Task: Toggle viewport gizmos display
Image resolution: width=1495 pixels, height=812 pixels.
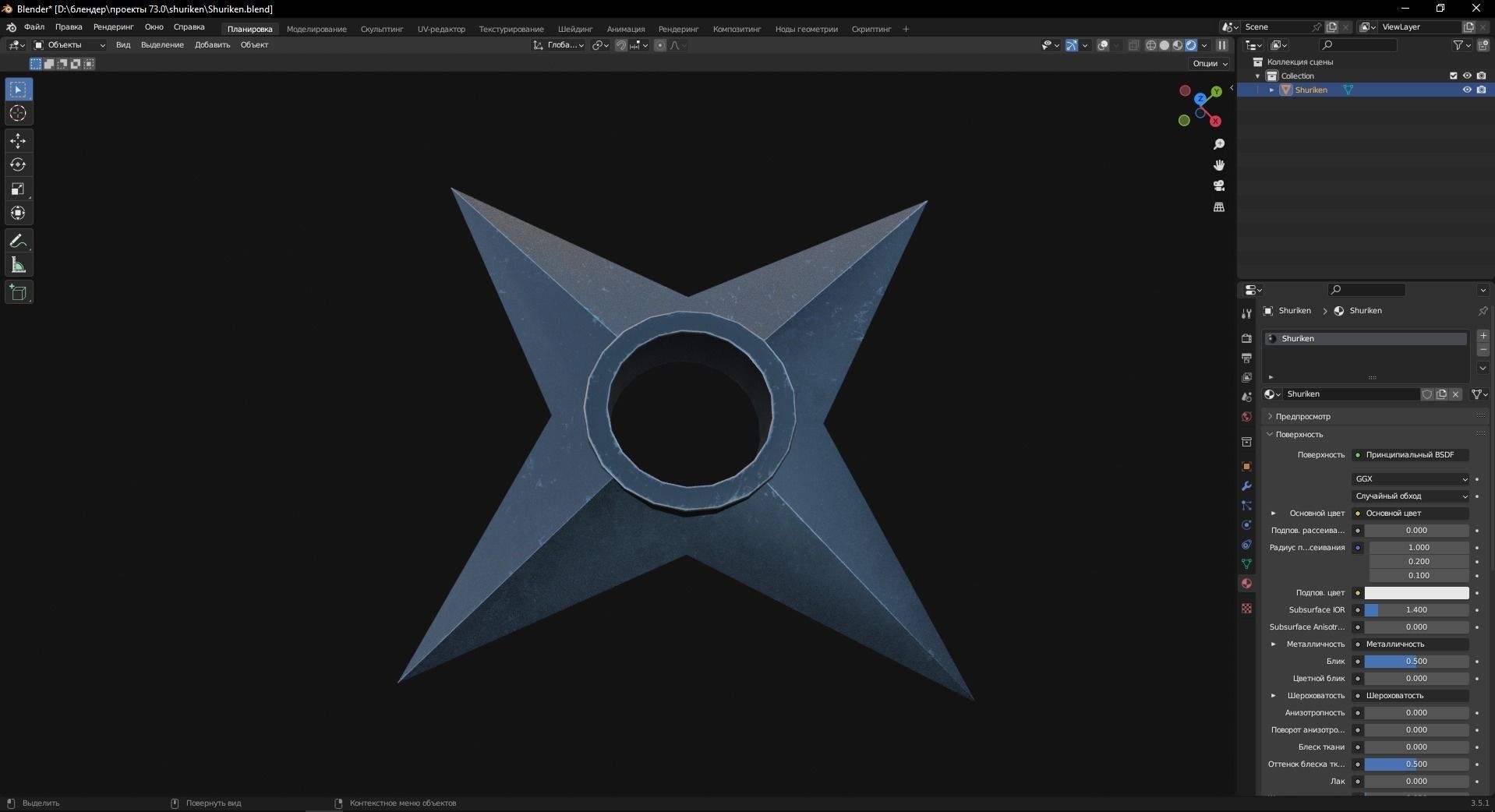Action: click(1072, 45)
